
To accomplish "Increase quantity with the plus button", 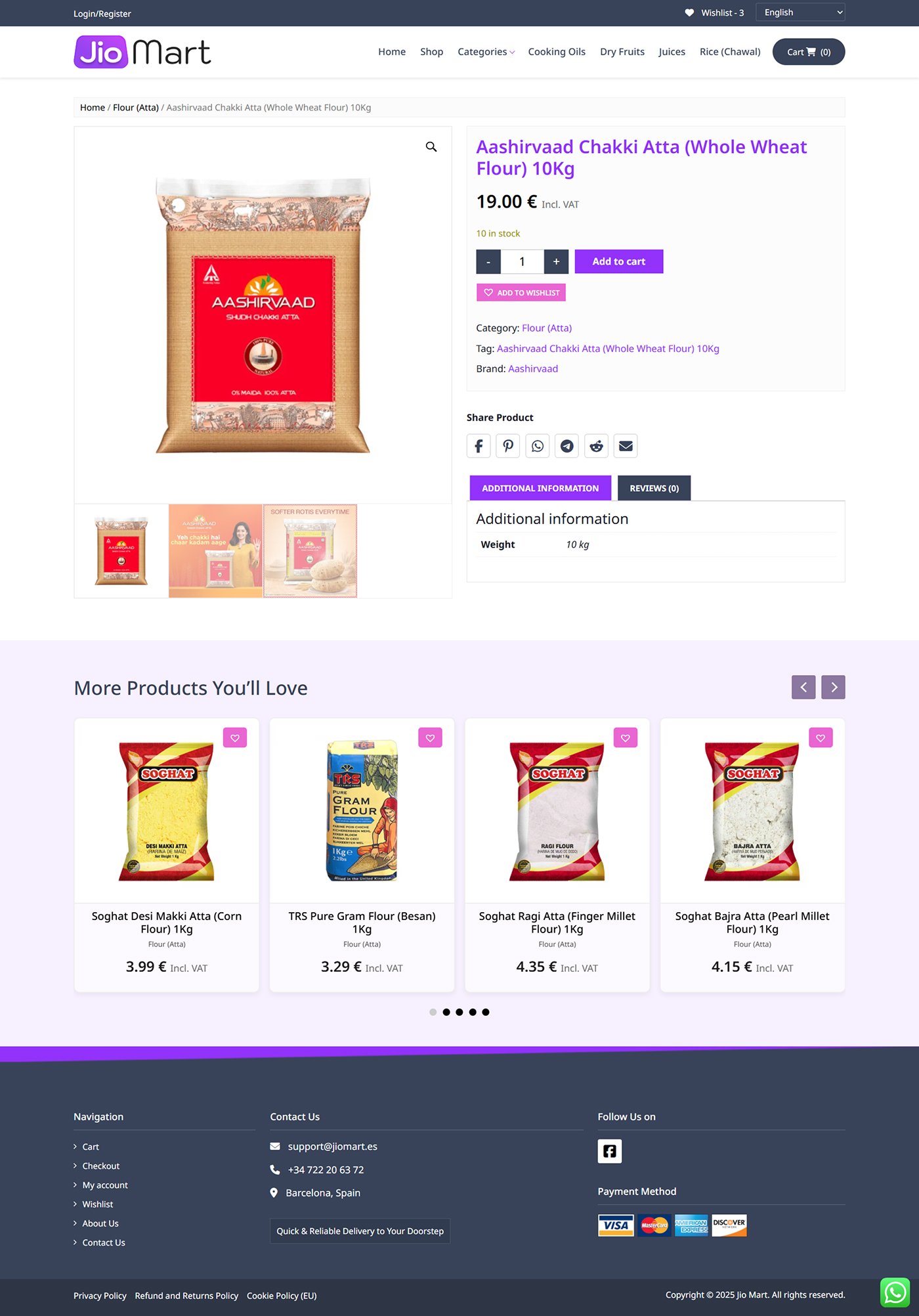I will (x=556, y=261).
